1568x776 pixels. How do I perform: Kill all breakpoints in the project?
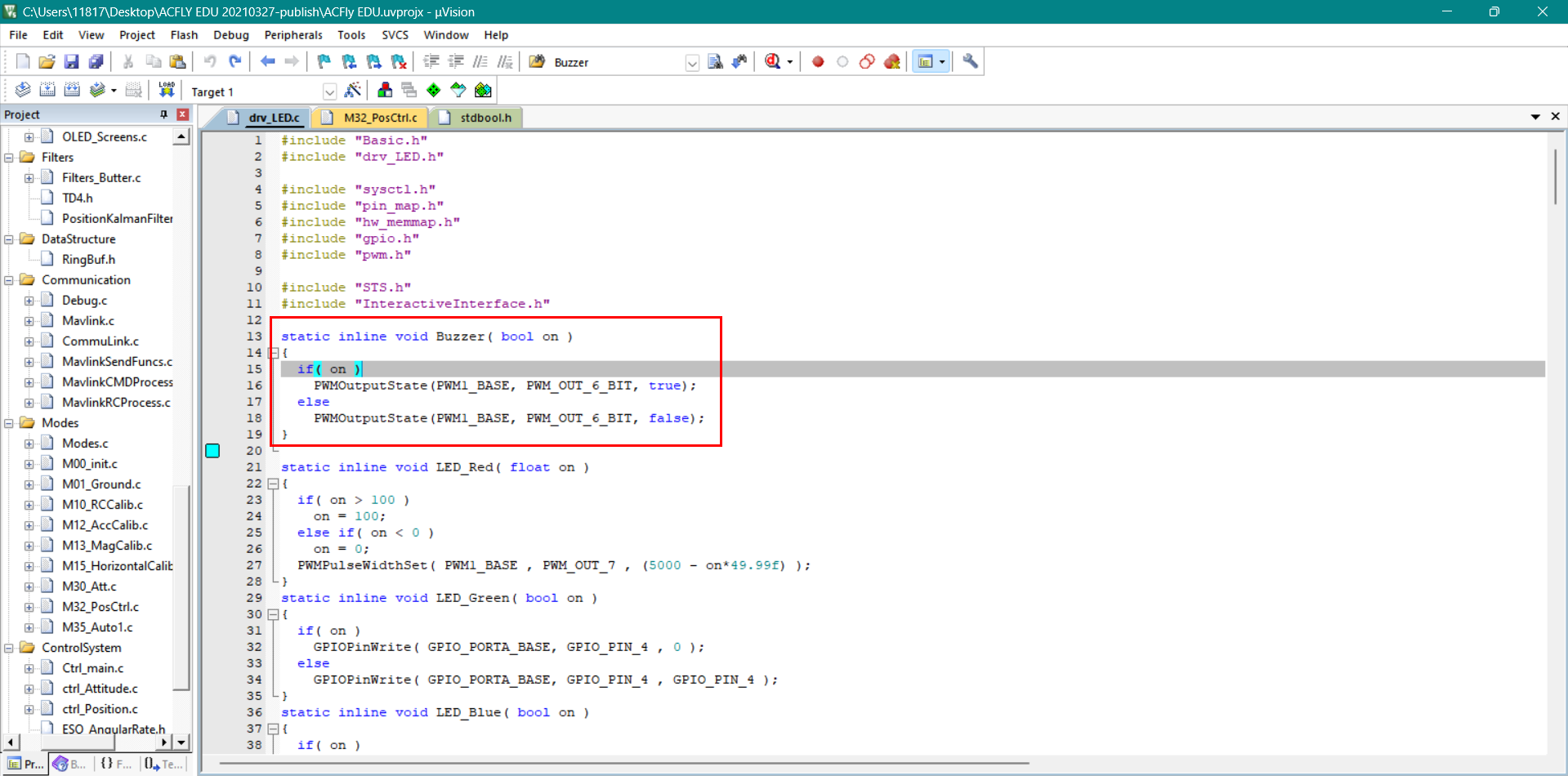892,62
